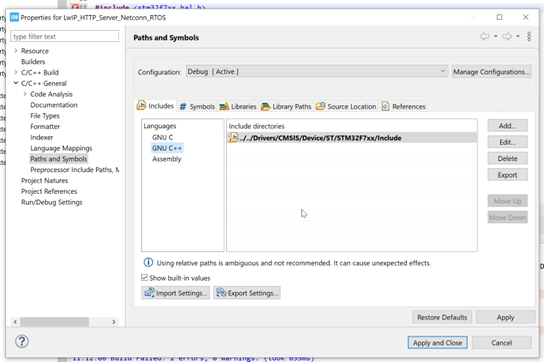Maximize the Properties dialog window
This screenshot has width=544, height=362.
tap(499, 17)
